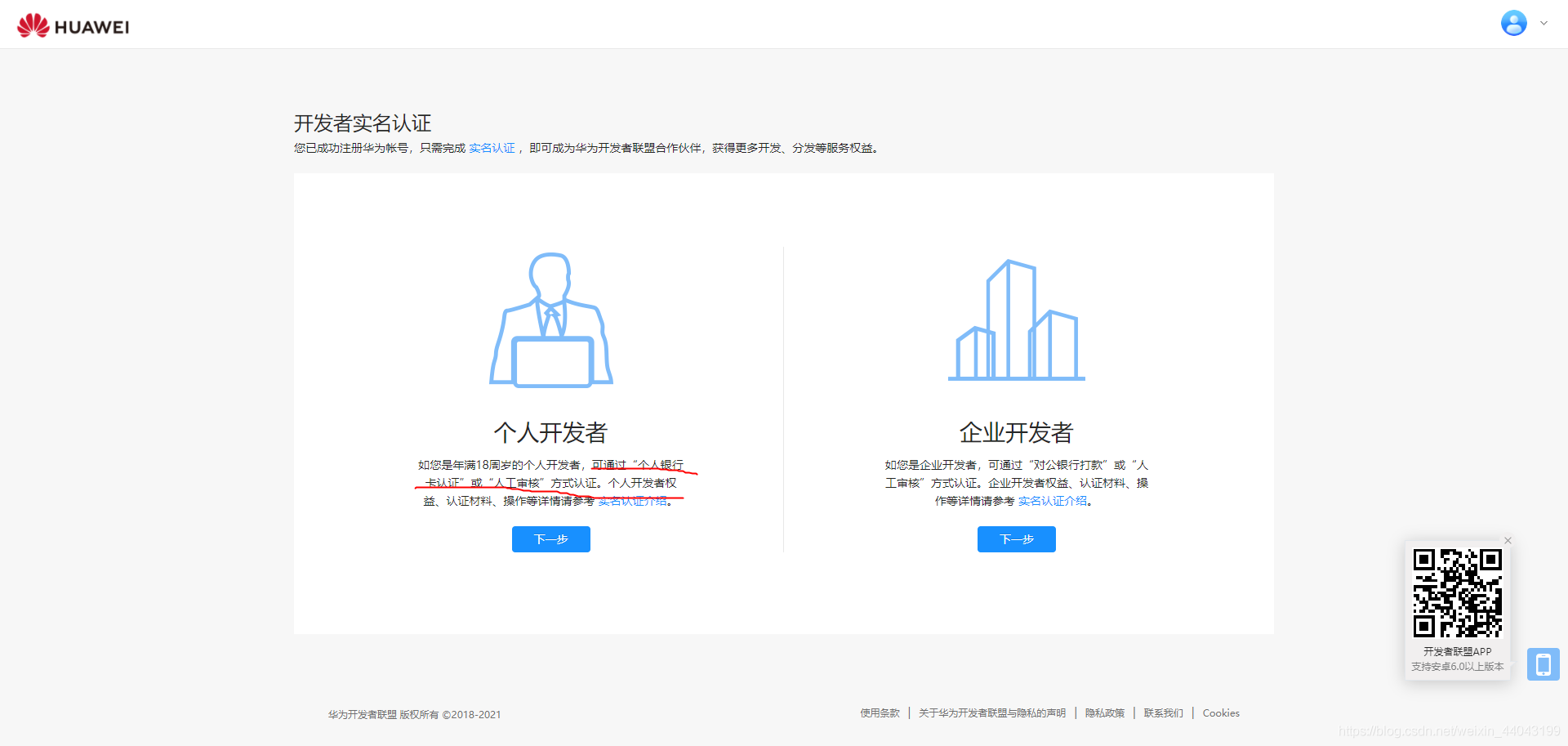The height and width of the screenshot is (746, 1568).
Task: Toggle the blue mobile phone icon
Action: click(x=1543, y=664)
